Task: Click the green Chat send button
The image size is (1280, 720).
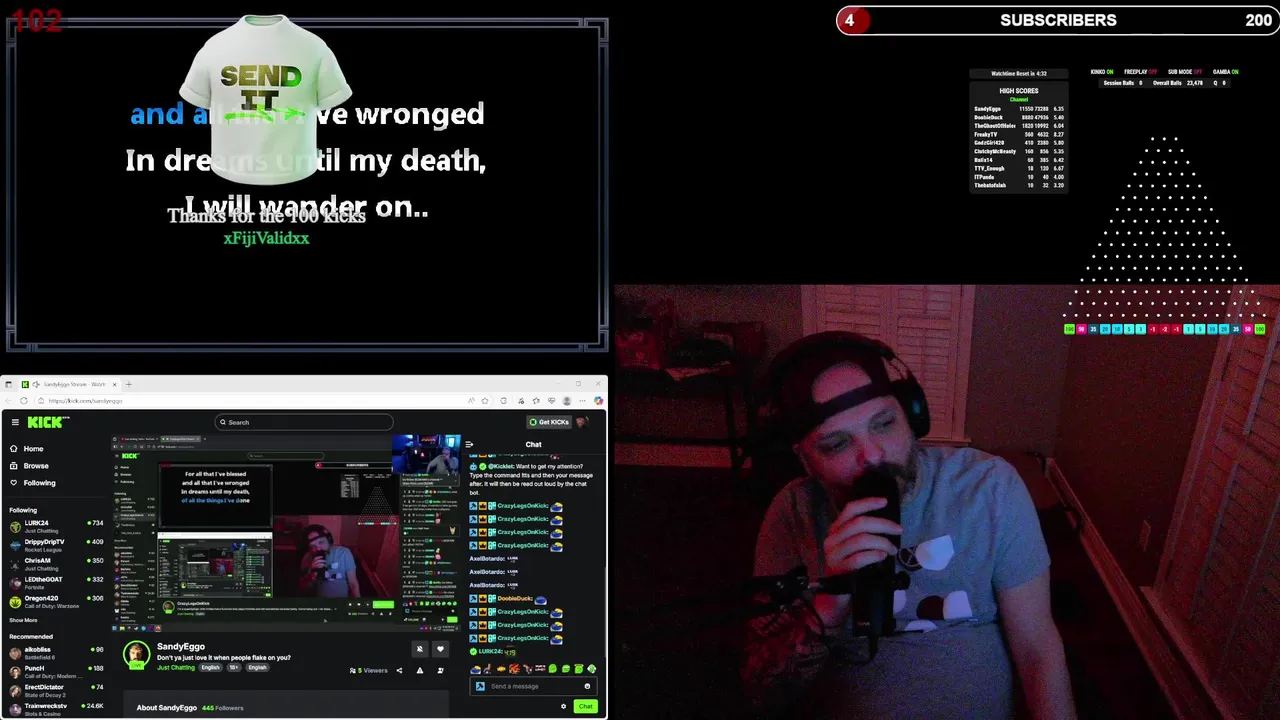Action: point(585,707)
